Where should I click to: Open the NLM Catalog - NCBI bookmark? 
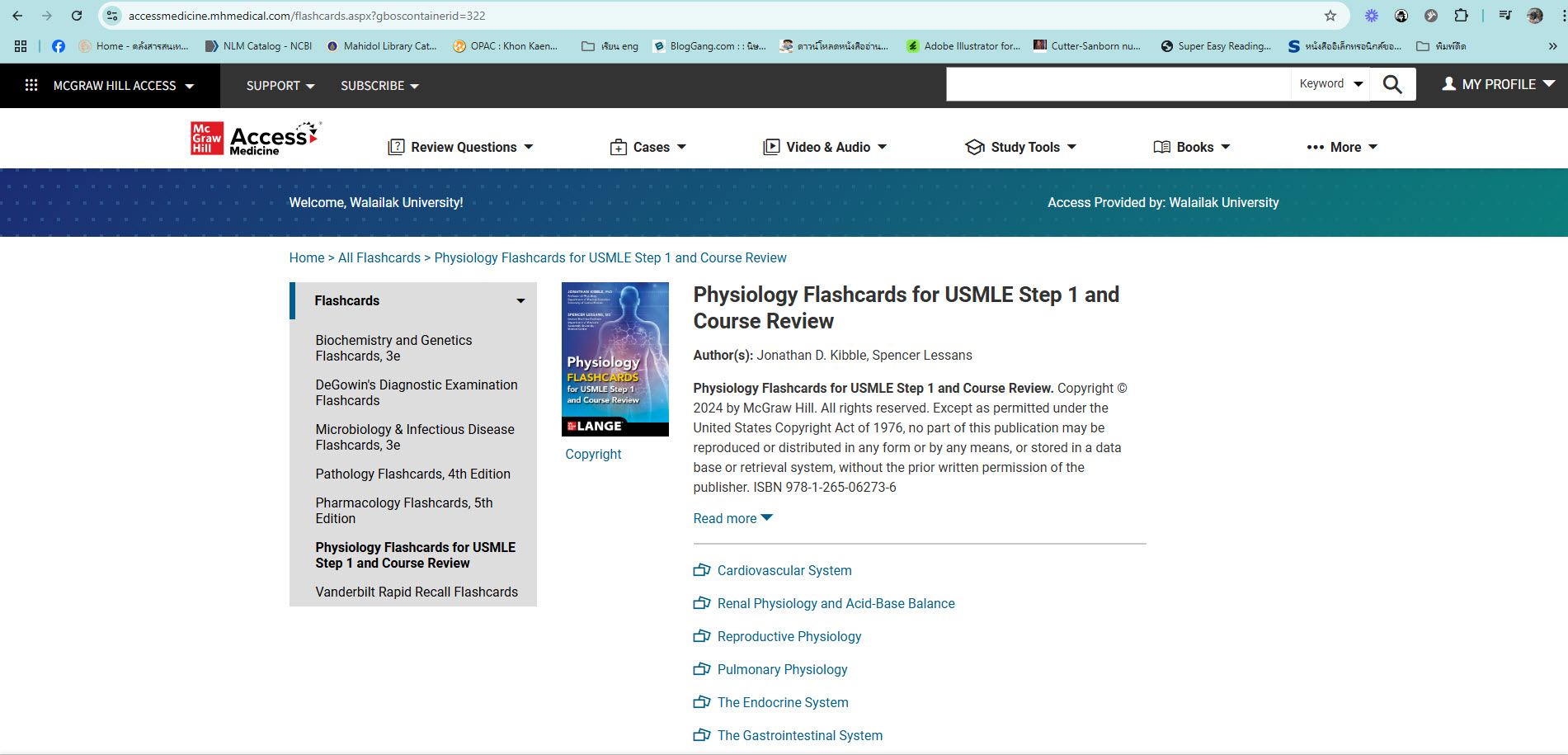(x=259, y=46)
